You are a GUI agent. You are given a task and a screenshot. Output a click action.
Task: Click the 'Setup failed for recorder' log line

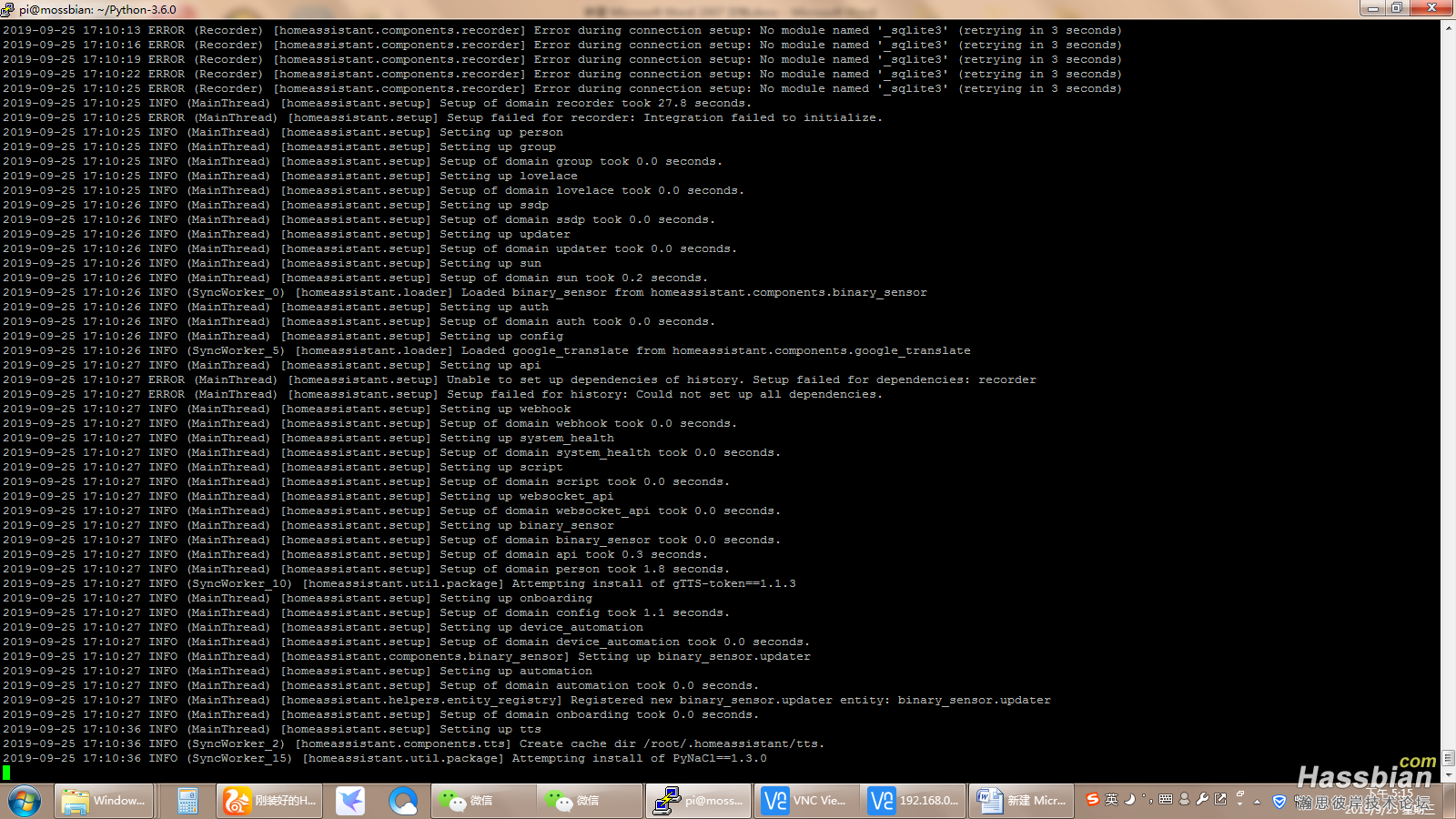tap(442, 117)
